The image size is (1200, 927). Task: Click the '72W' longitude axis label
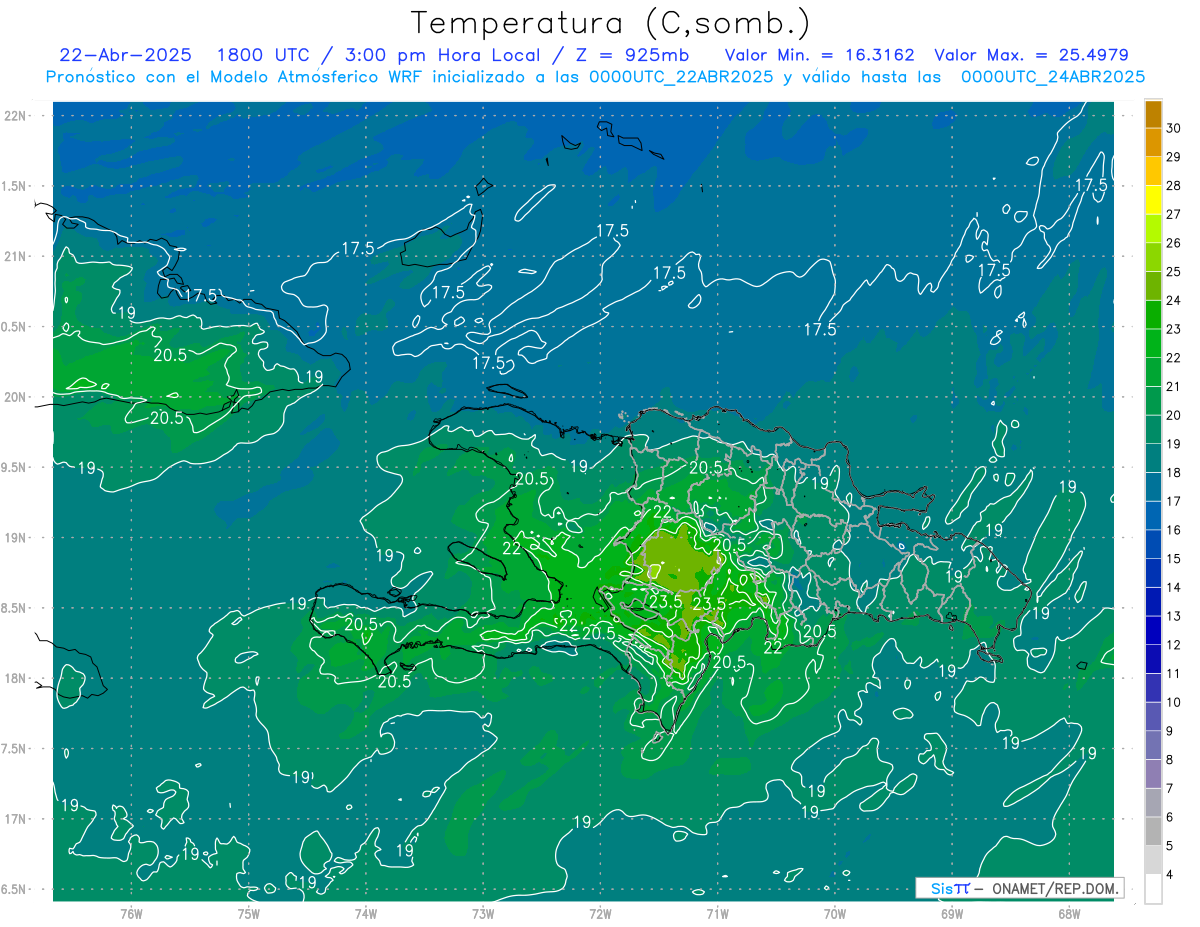(x=600, y=913)
